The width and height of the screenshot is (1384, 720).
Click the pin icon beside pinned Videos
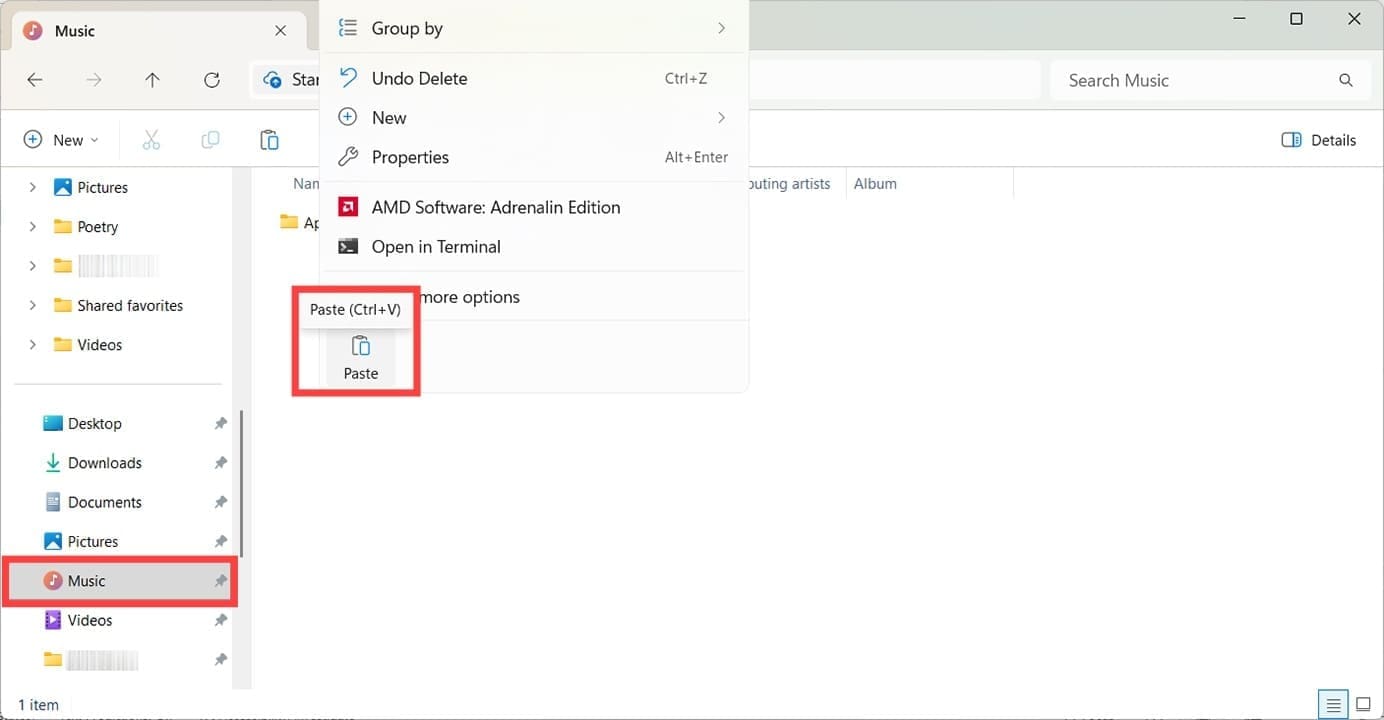[x=220, y=621]
